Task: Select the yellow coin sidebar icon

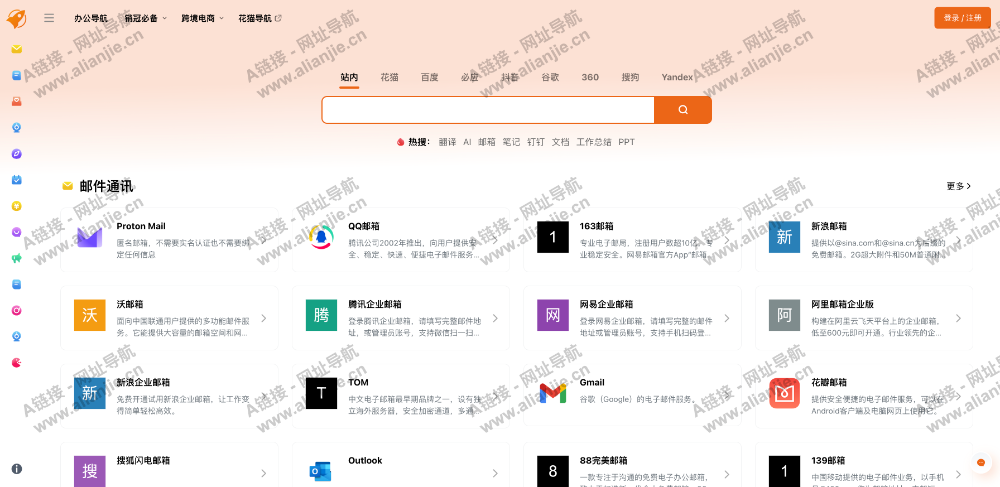Action: tap(17, 206)
